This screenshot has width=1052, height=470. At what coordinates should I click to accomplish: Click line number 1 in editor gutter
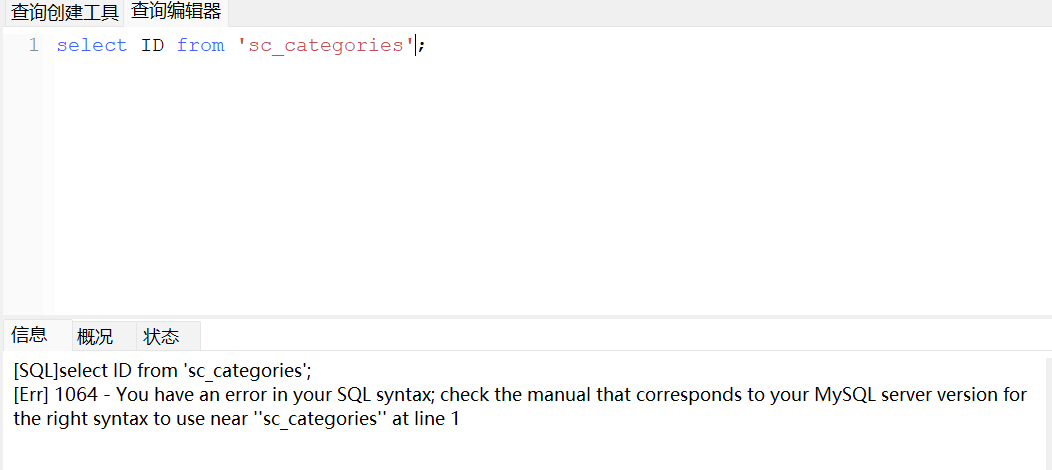(x=33, y=45)
